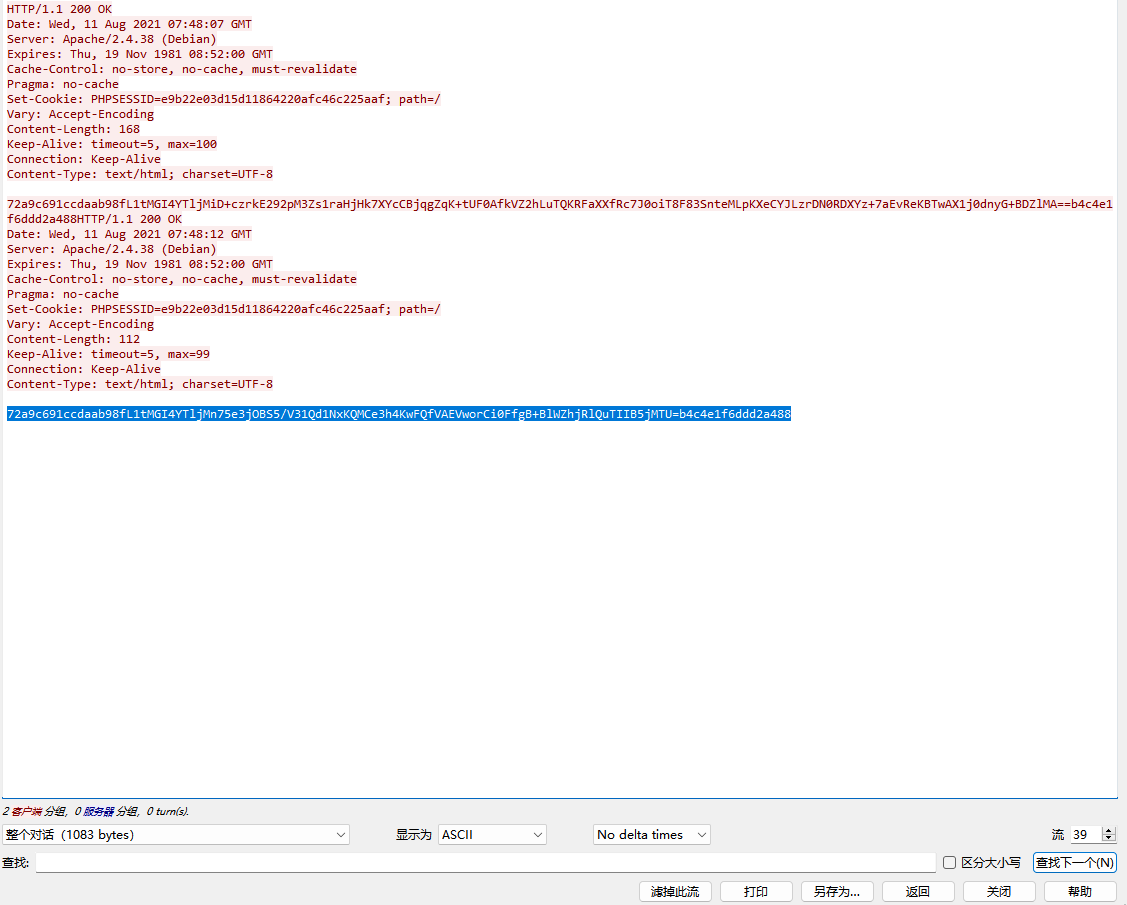
Task: Open 帮助 help button
Action: [x=1079, y=891]
